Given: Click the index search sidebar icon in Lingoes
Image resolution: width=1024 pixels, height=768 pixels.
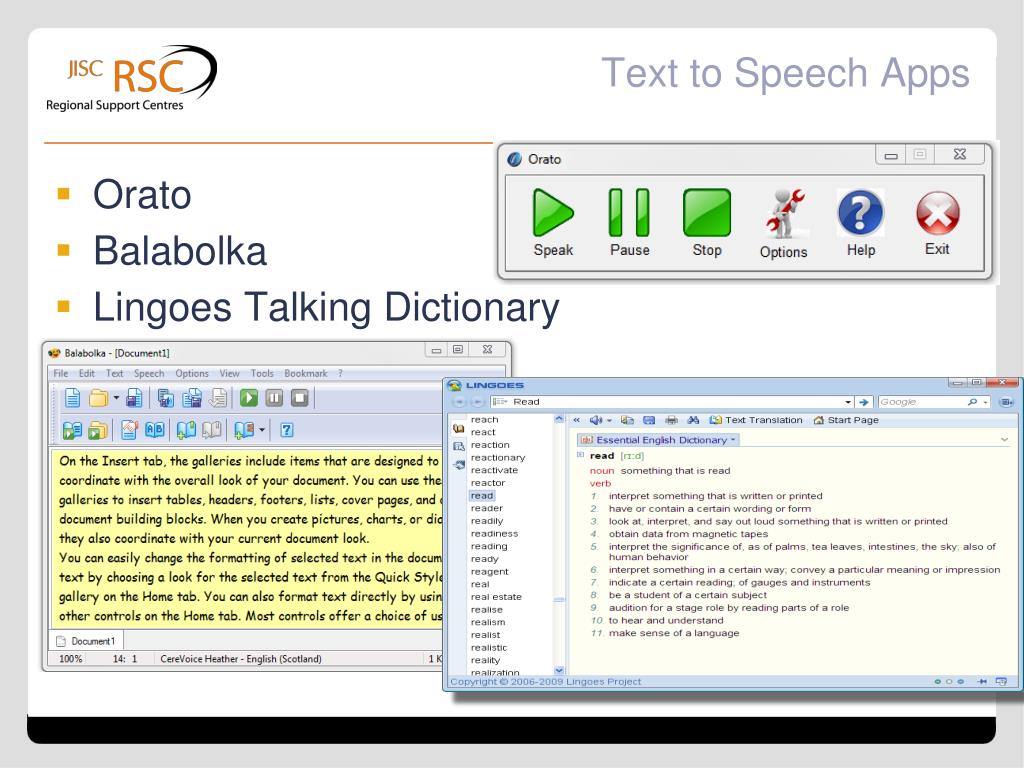Looking at the screenshot, I should pyautogui.click(x=458, y=447).
